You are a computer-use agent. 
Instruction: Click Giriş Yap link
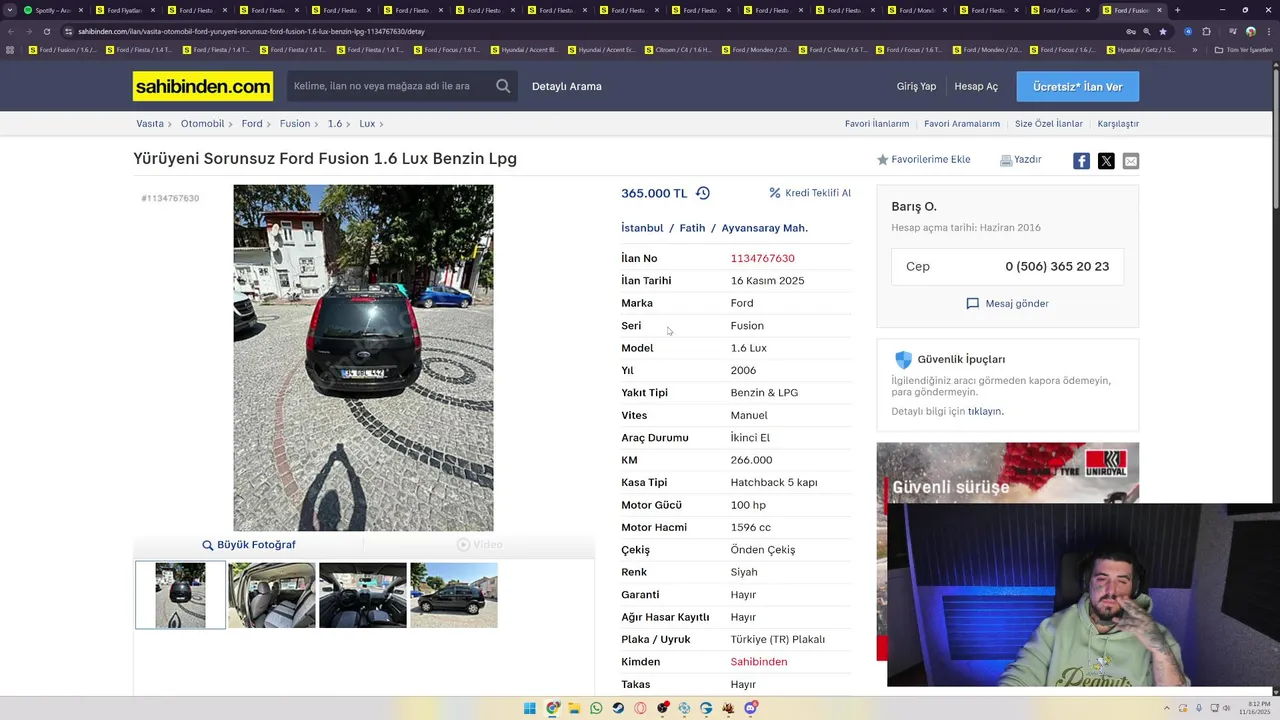pos(916,86)
